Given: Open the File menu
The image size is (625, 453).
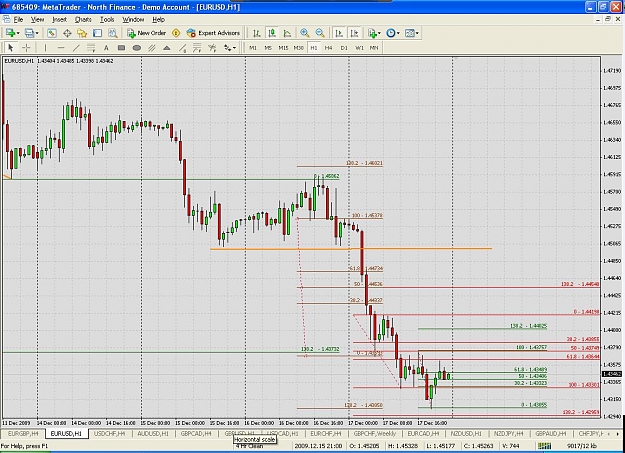Looking at the screenshot, I should (x=18, y=20).
